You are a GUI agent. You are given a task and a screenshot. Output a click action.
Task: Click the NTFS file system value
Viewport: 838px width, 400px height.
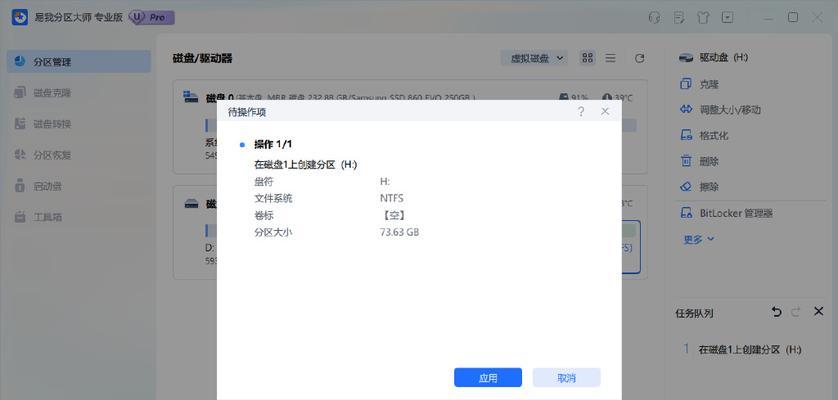(392, 198)
